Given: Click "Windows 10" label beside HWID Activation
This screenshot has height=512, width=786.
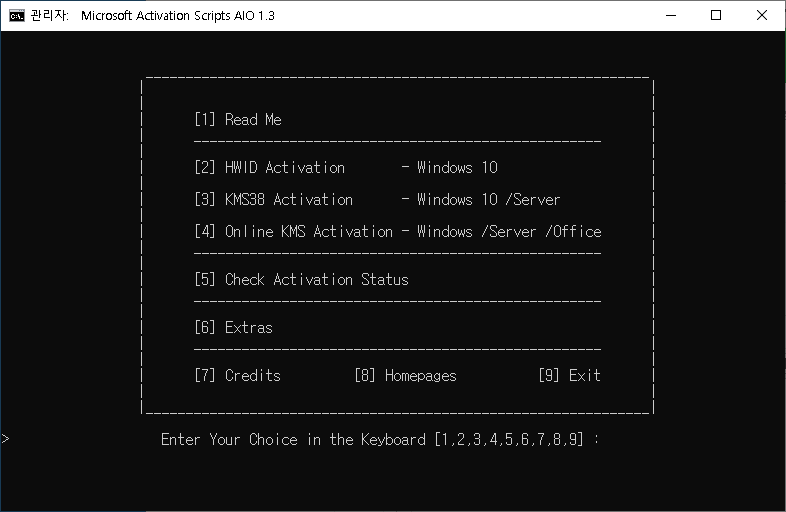Looking at the screenshot, I should pyautogui.click(x=457, y=168).
